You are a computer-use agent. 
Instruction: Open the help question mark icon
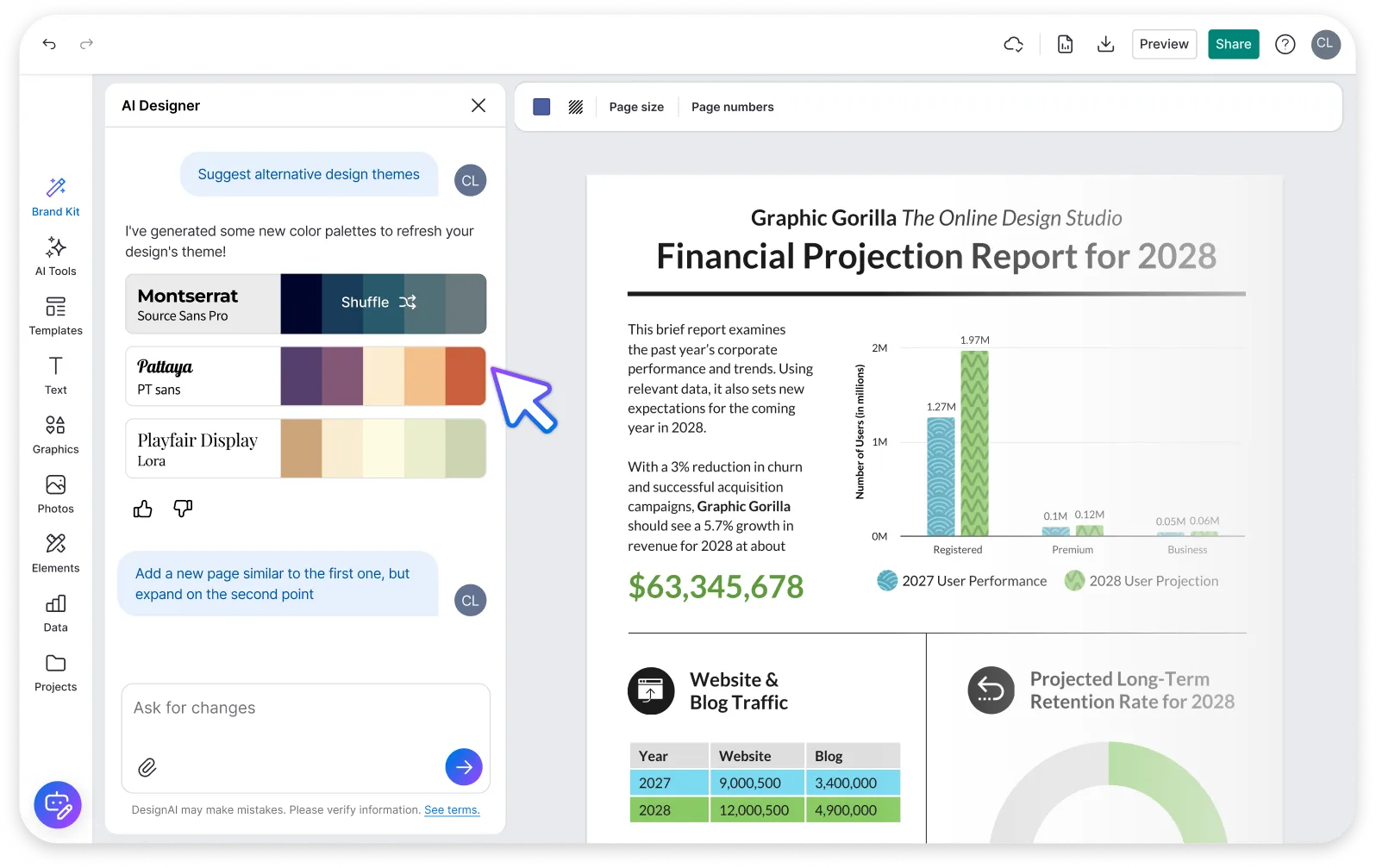(1285, 44)
